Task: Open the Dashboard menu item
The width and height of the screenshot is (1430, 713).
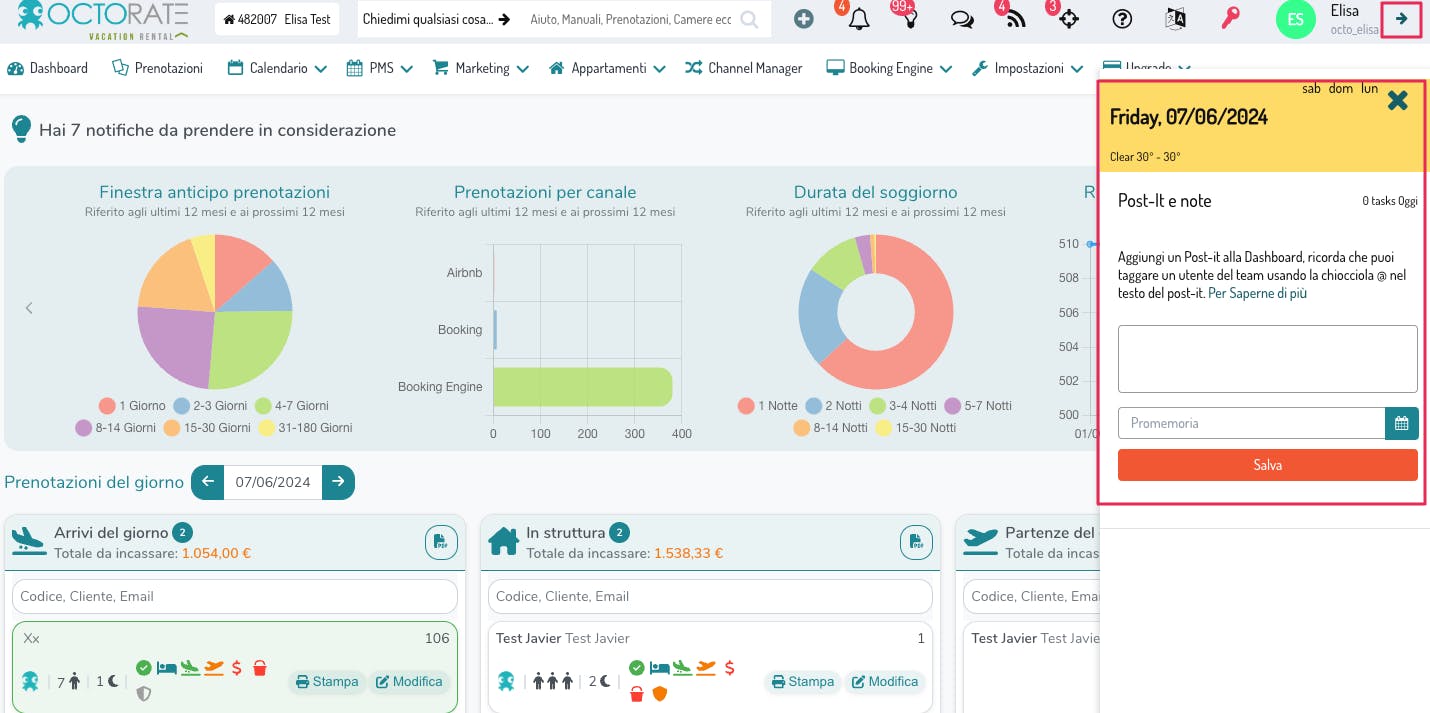Action: coord(47,68)
